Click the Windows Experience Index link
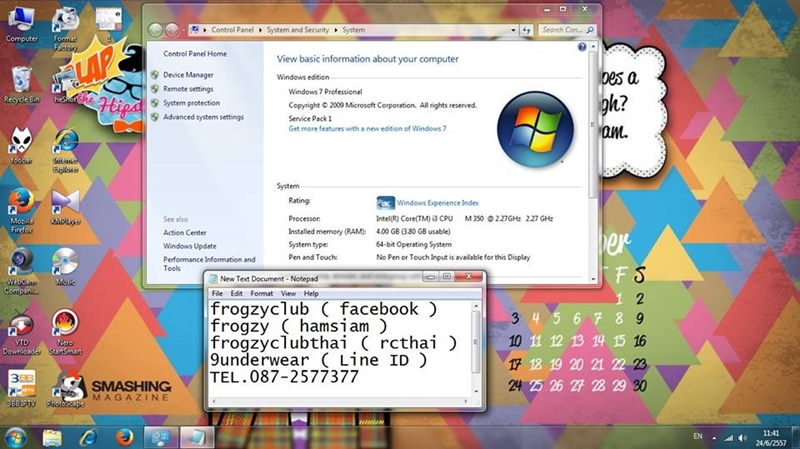This screenshot has height=449, width=800. 438,203
